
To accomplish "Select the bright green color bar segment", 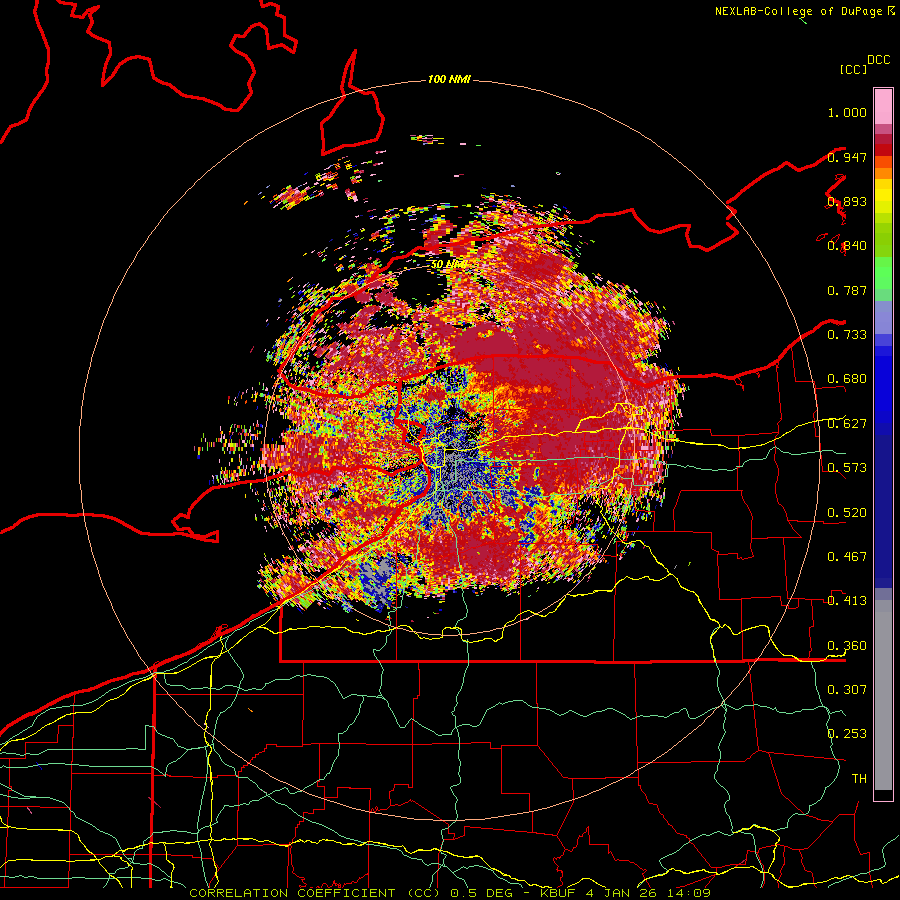I will (x=883, y=273).
